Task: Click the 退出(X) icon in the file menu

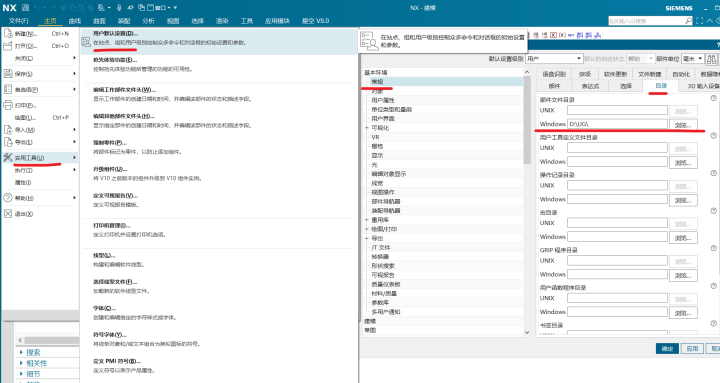Action: (8, 214)
